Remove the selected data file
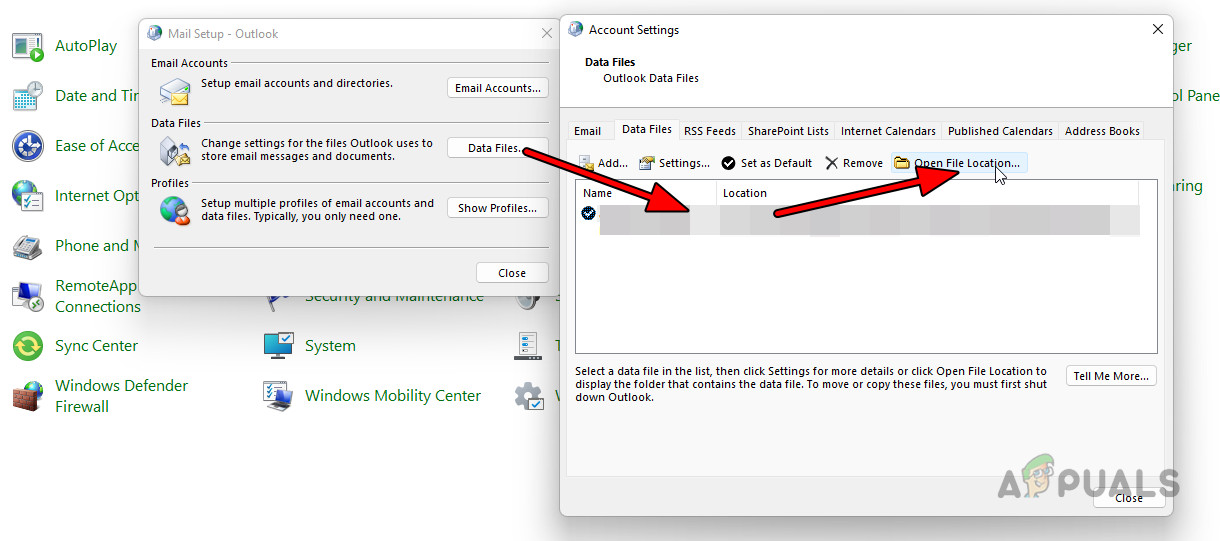 click(854, 163)
